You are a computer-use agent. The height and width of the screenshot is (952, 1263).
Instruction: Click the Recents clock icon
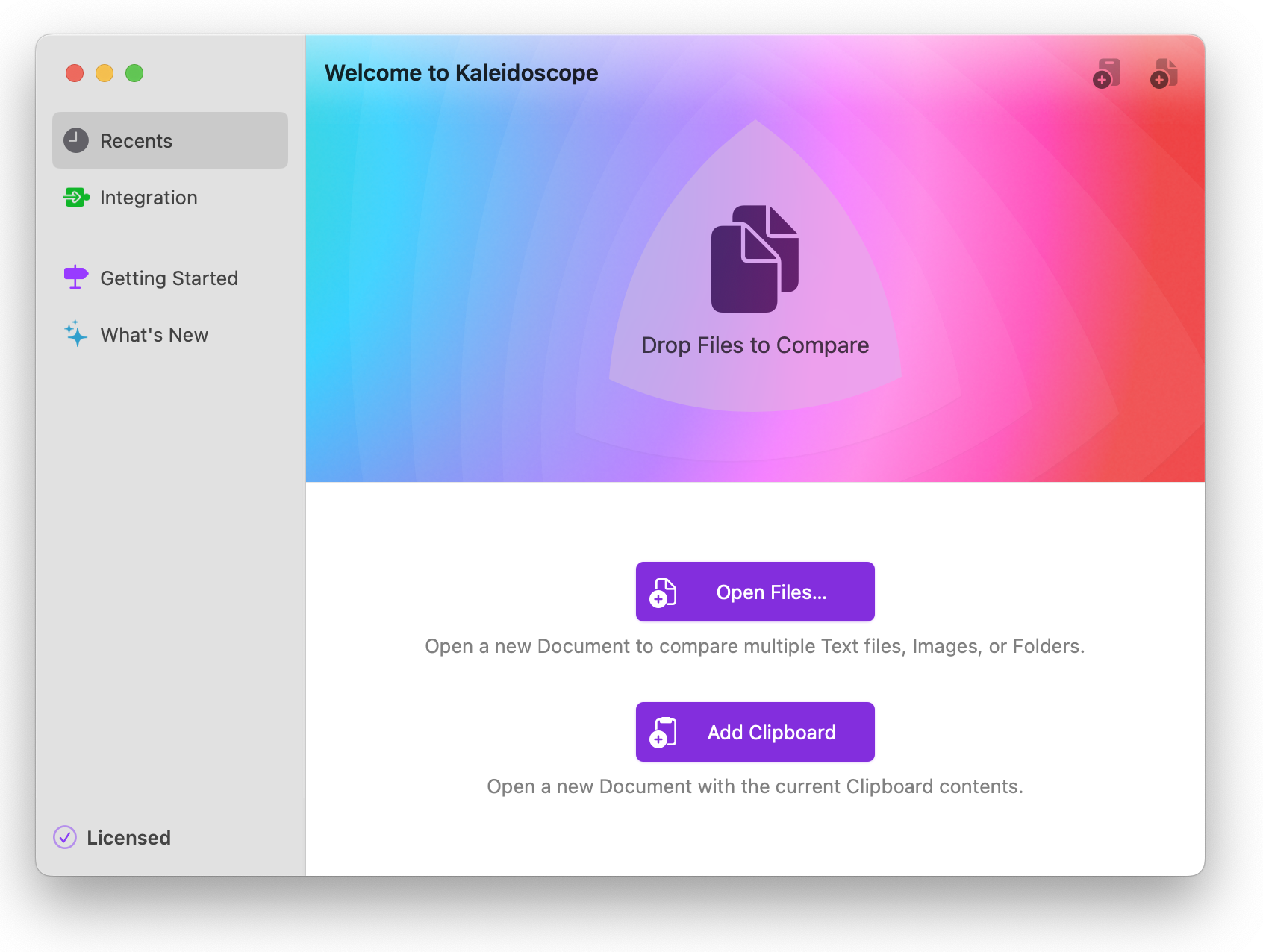point(76,140)
